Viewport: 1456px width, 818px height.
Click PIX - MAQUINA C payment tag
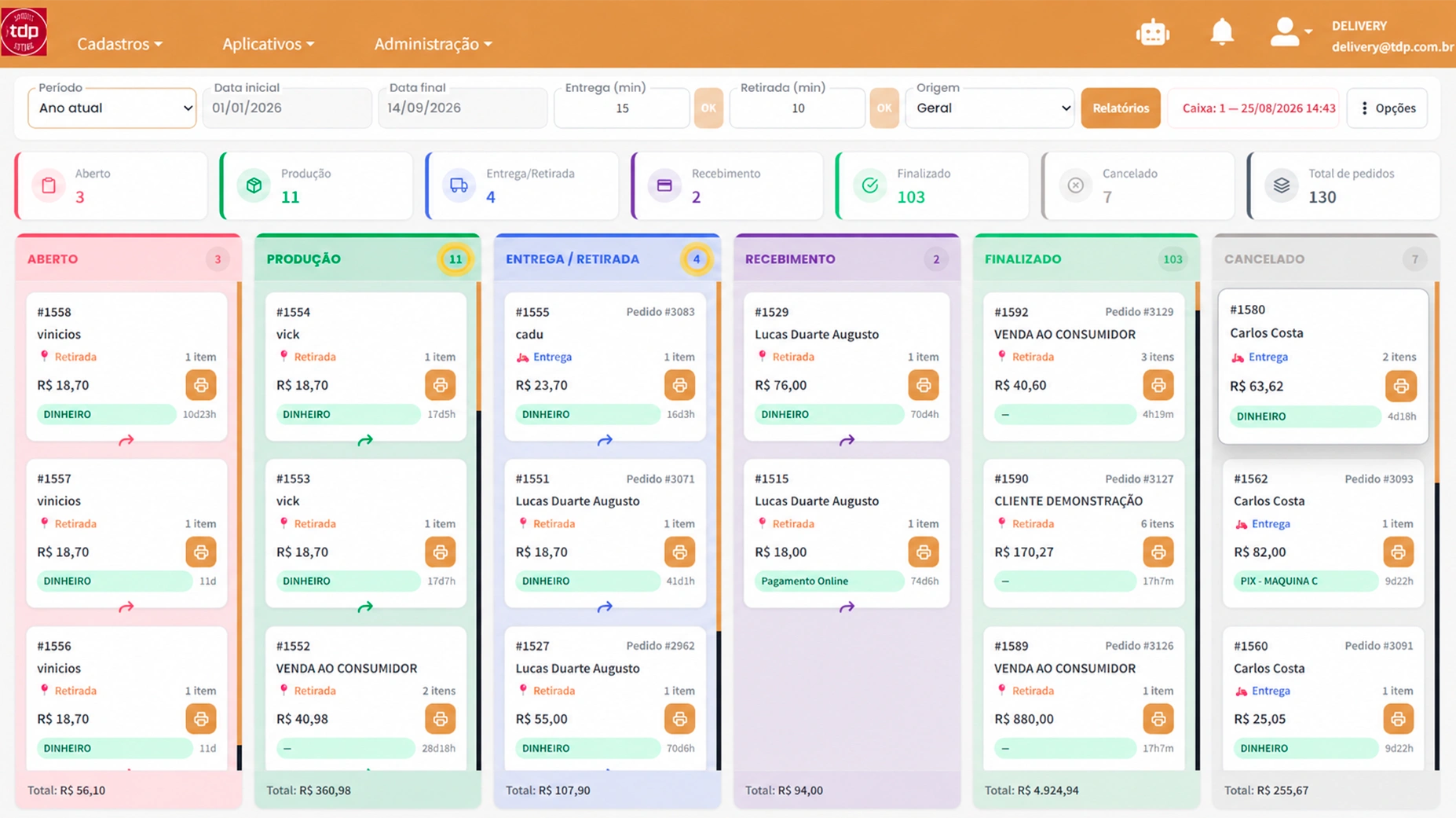click(1304, 581)
